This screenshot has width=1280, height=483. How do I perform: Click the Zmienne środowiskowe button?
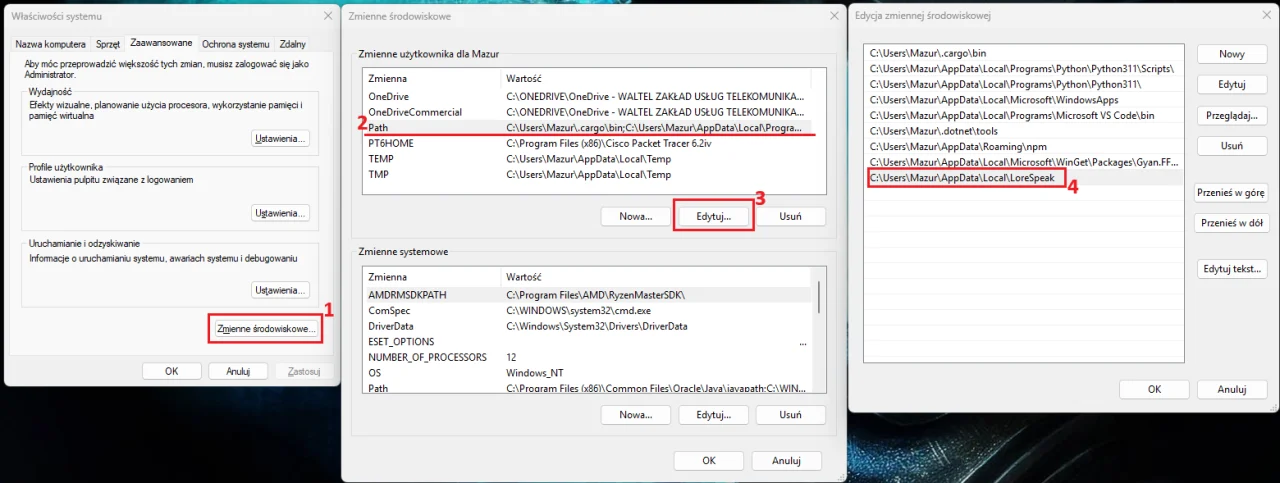pyautogui.click(x=266, y=328)
